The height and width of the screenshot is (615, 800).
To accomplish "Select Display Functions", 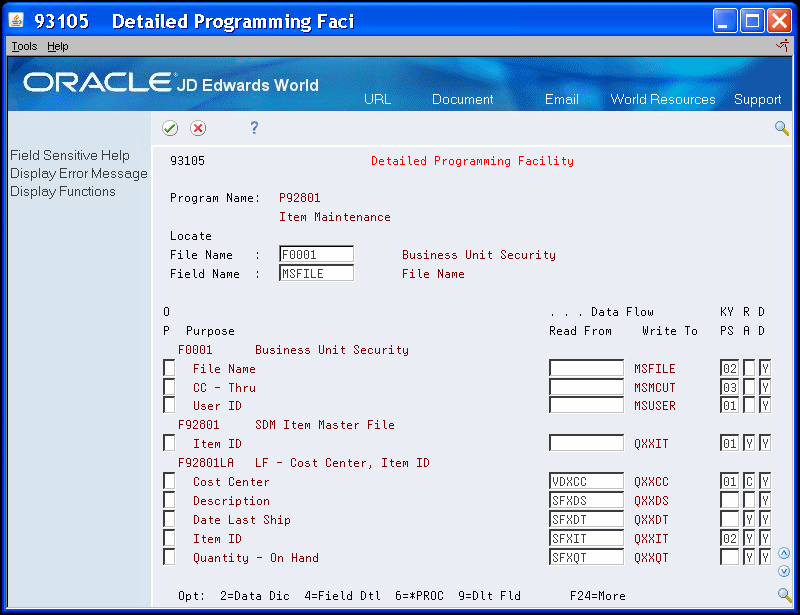I will pyautogui.click(x=63, y=191).
